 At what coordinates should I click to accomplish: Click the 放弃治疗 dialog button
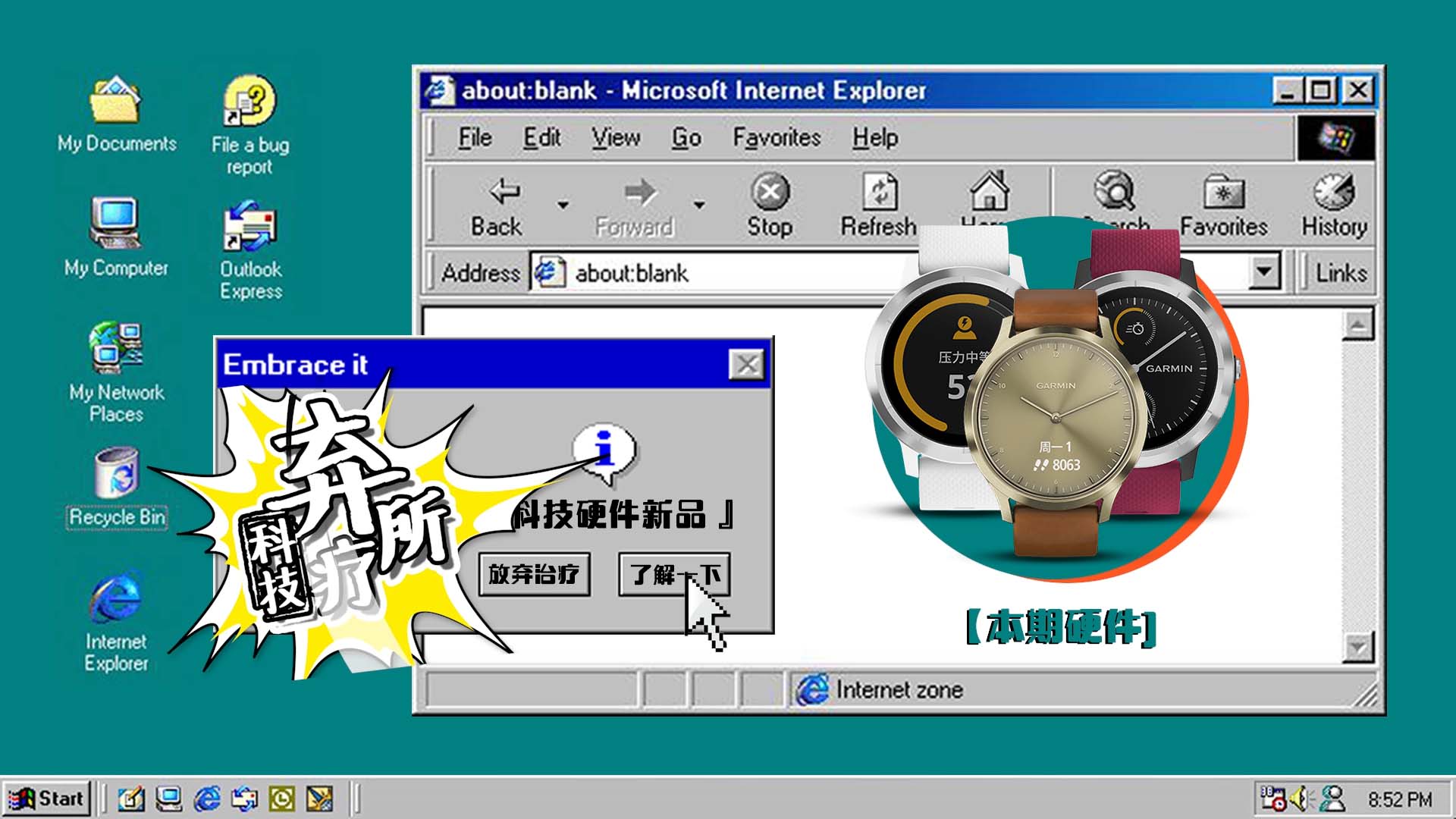pyautogui.click(x=535, y=574)
